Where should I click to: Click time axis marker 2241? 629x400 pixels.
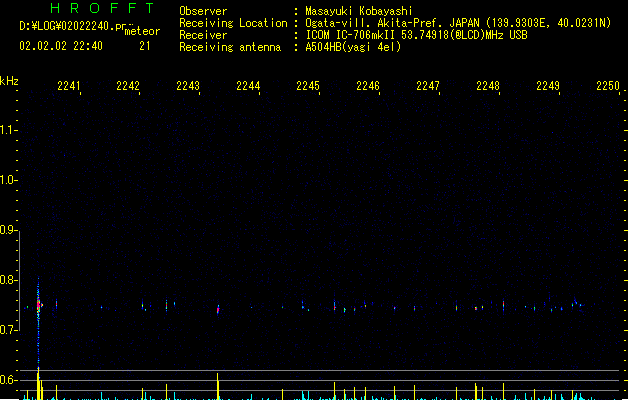(x=69, y=86)
